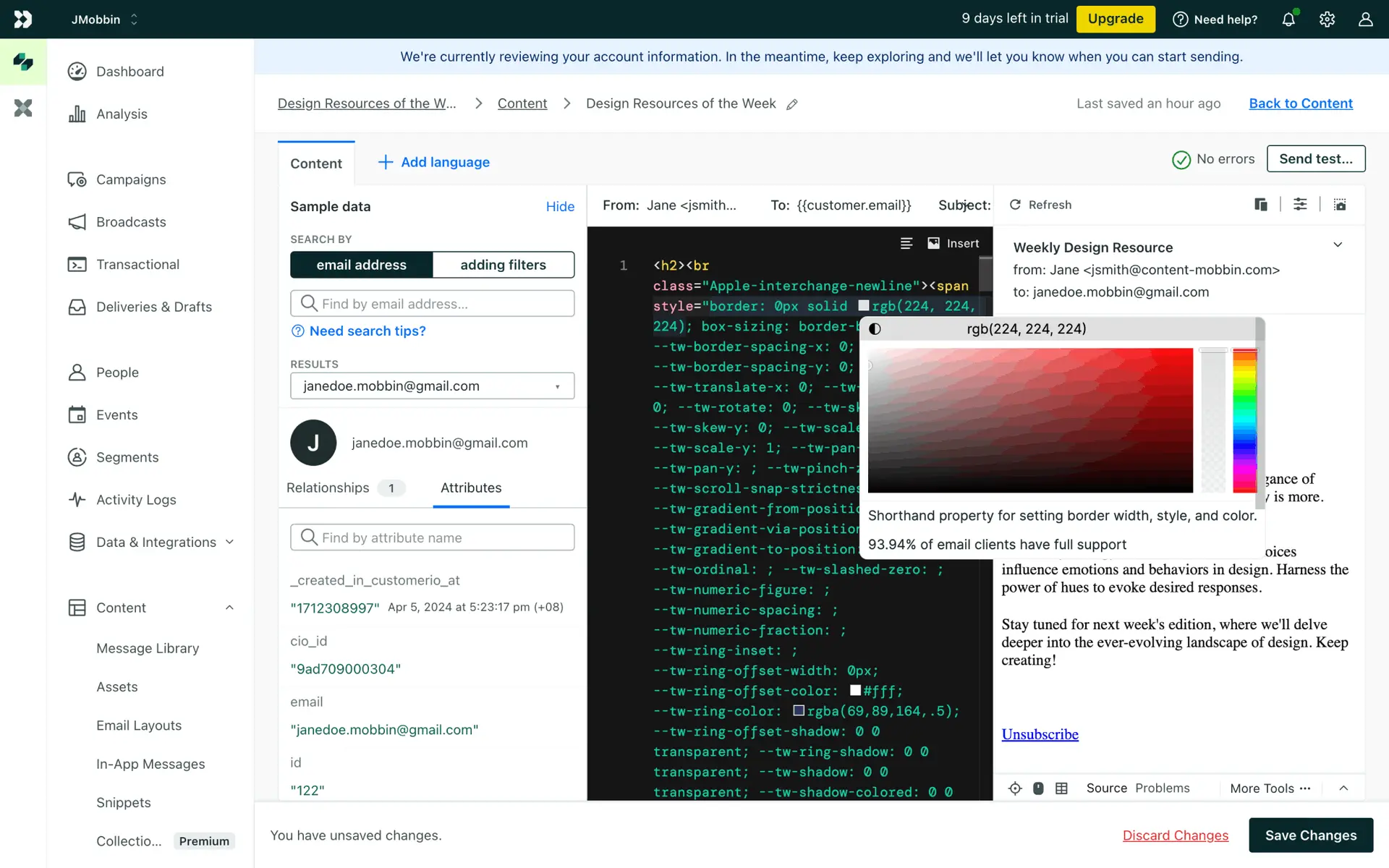Toggle word wrap icon in code editor
Screen dimensions: 1389x868
pyautogui.click(x=906, y=244)
